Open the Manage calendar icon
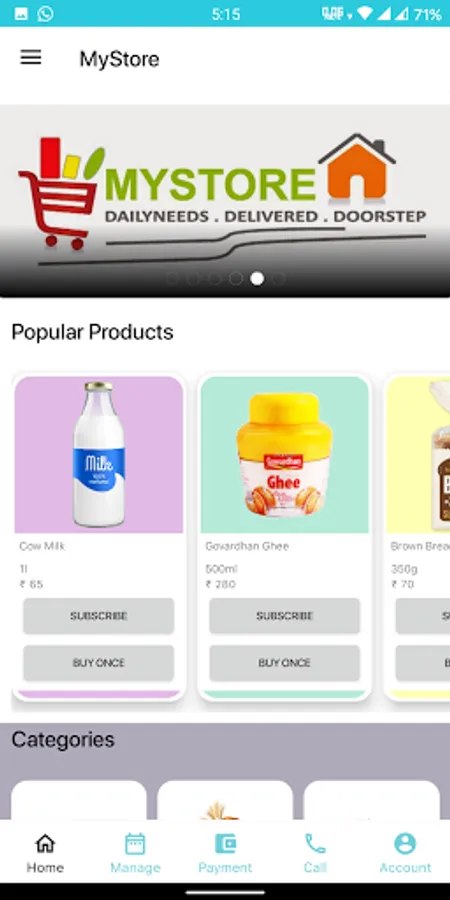This screenshot has width=450, height=900. pyautogui.click(x=135, y=844)
